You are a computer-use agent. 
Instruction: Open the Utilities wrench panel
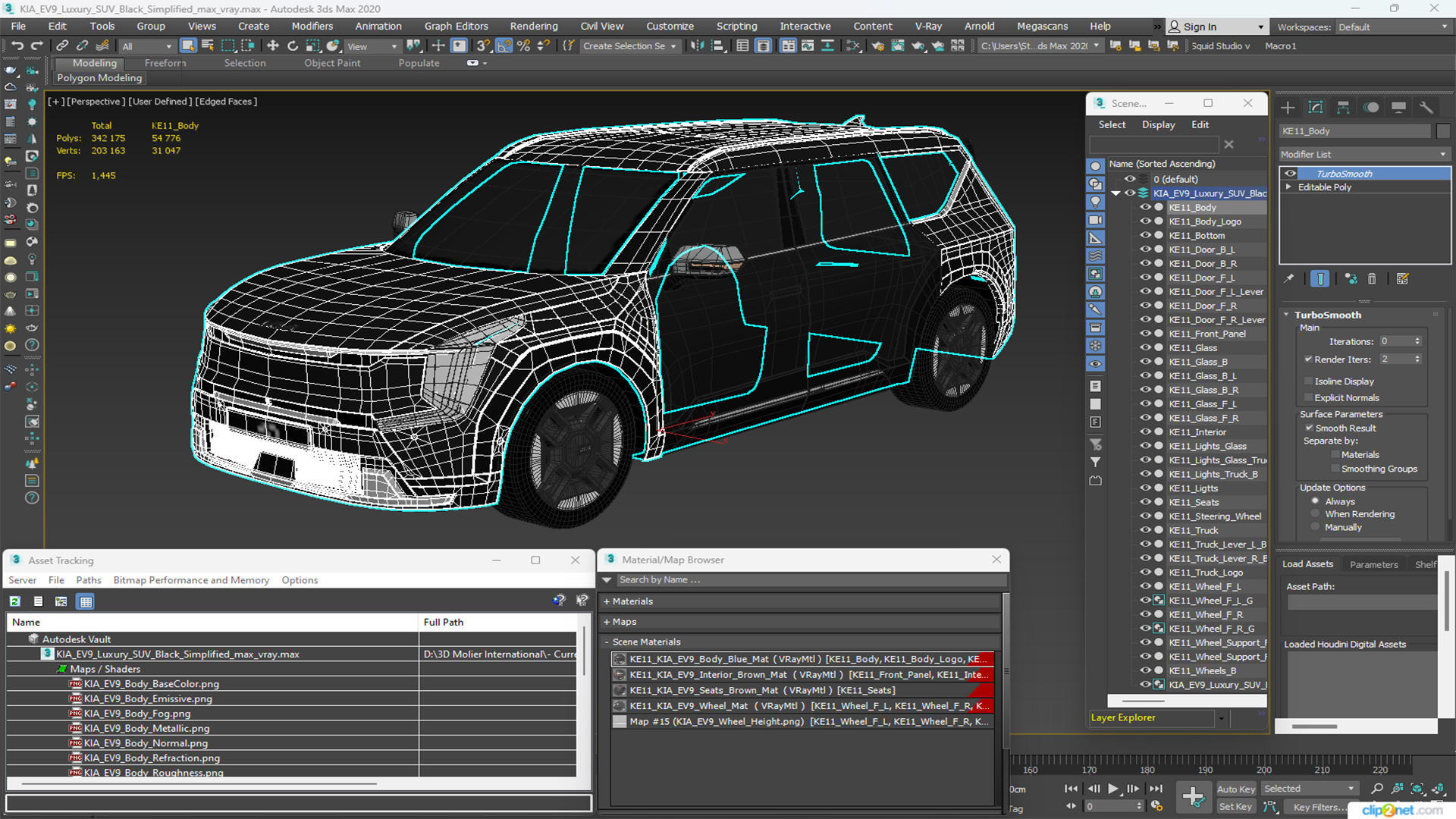1426,108
